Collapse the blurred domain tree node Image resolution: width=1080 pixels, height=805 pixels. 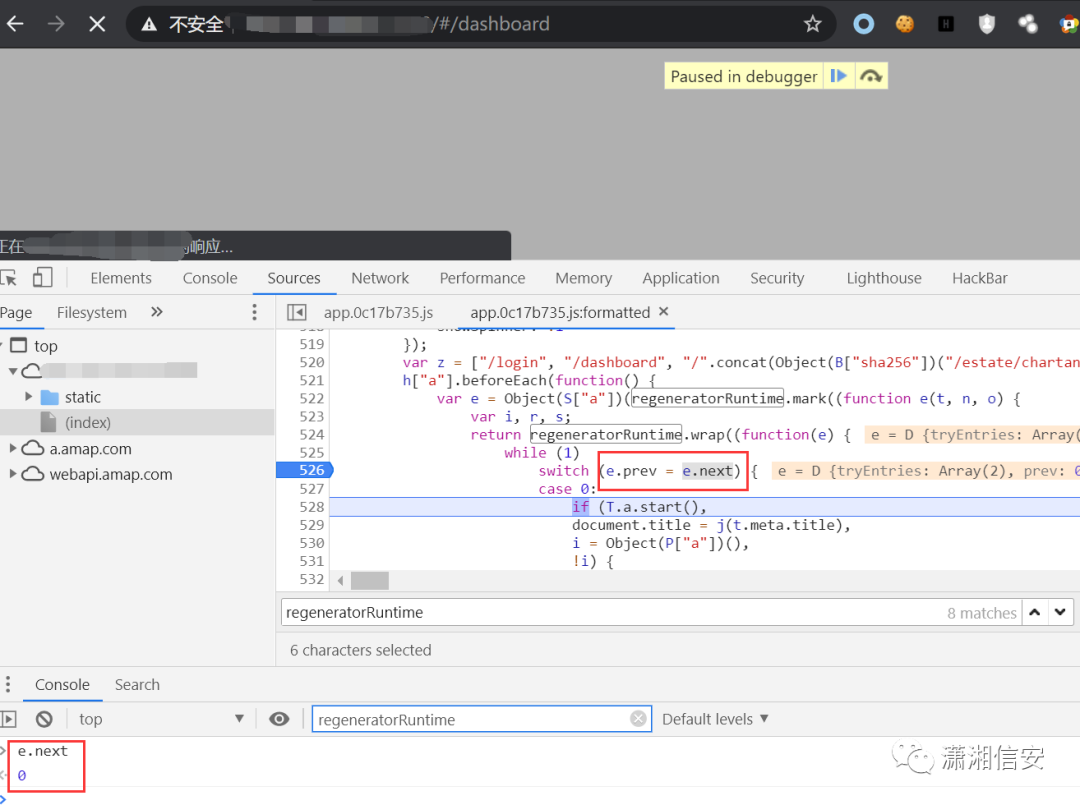(13, 371)
